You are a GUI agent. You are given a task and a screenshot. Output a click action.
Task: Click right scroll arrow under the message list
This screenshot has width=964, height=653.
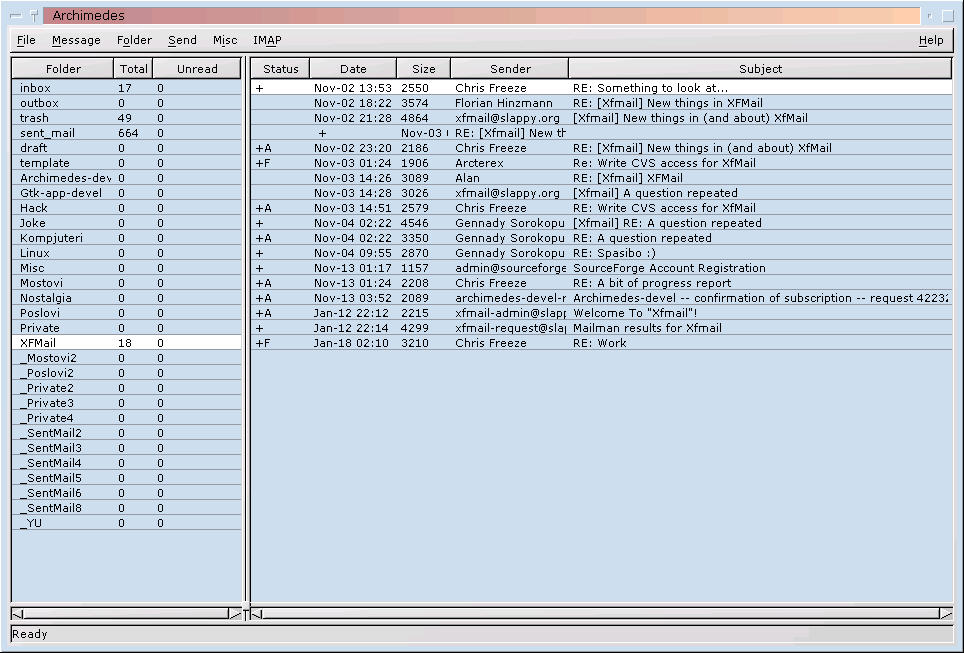945,613
